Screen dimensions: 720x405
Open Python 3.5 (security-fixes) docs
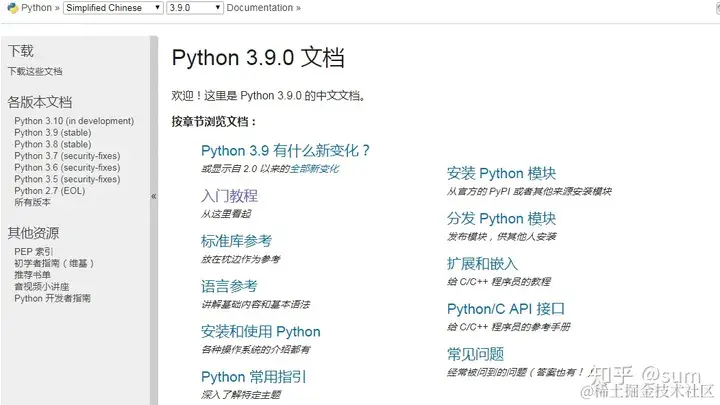pyautogui.click(x=67, y=179)
